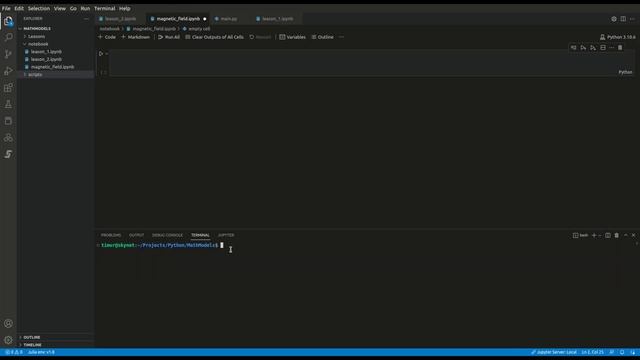The height and width of the screenshot is (360, 640).
Task: Open the Explorer view in activity bar
Action: 8,21
